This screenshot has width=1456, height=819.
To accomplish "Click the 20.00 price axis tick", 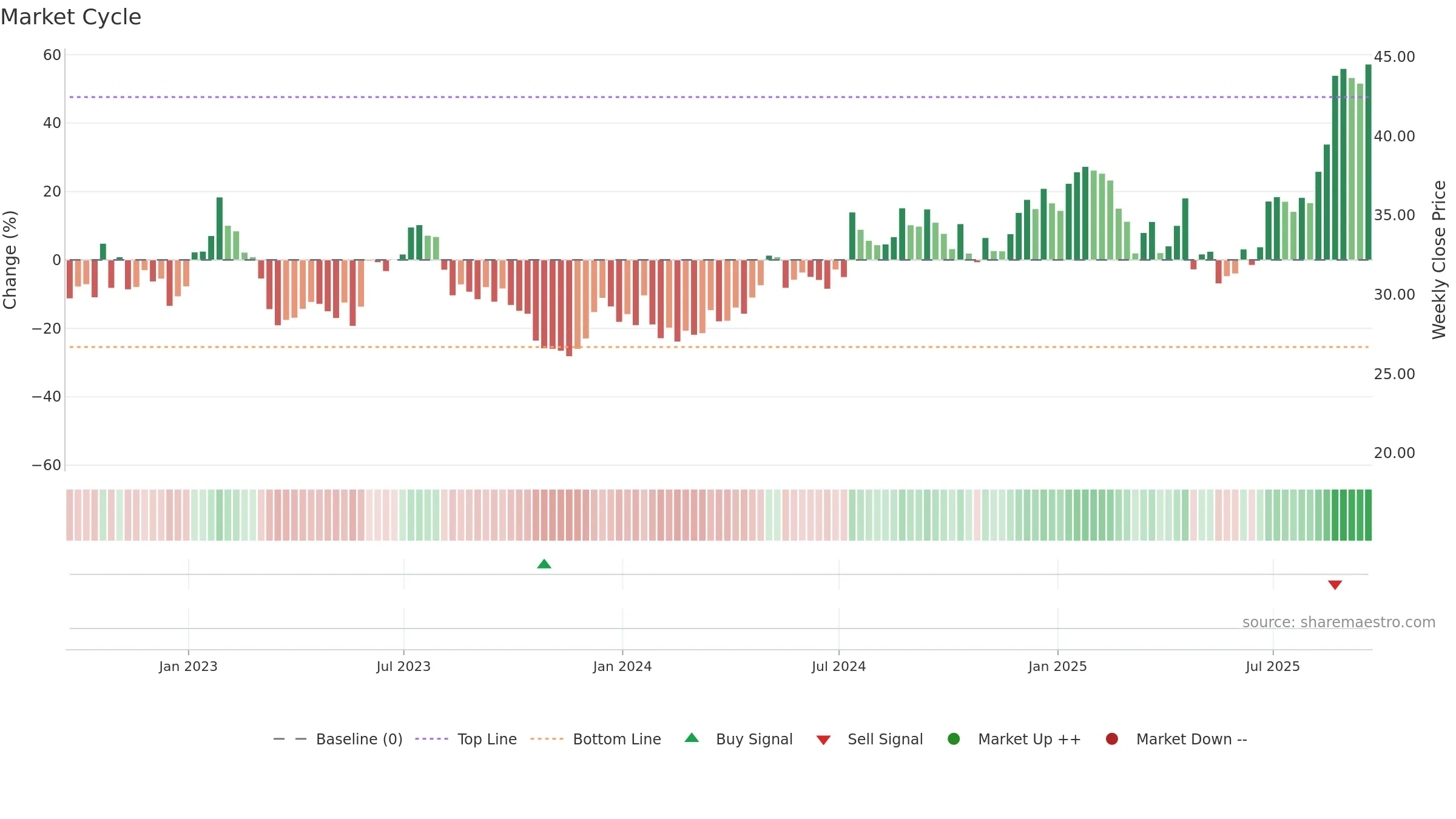I will point(1394,453).
